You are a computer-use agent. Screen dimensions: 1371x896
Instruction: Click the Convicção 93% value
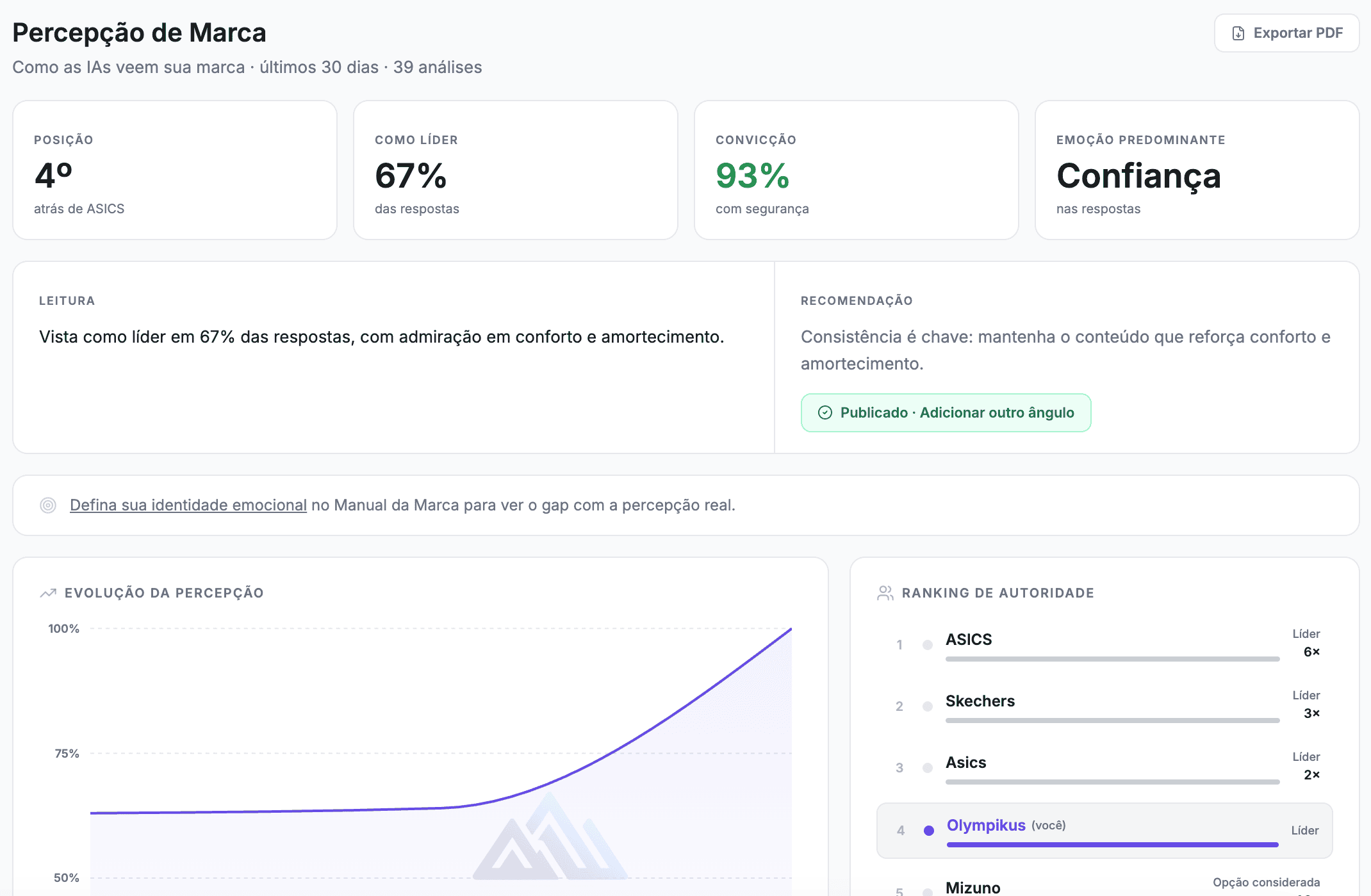(752, 175)
